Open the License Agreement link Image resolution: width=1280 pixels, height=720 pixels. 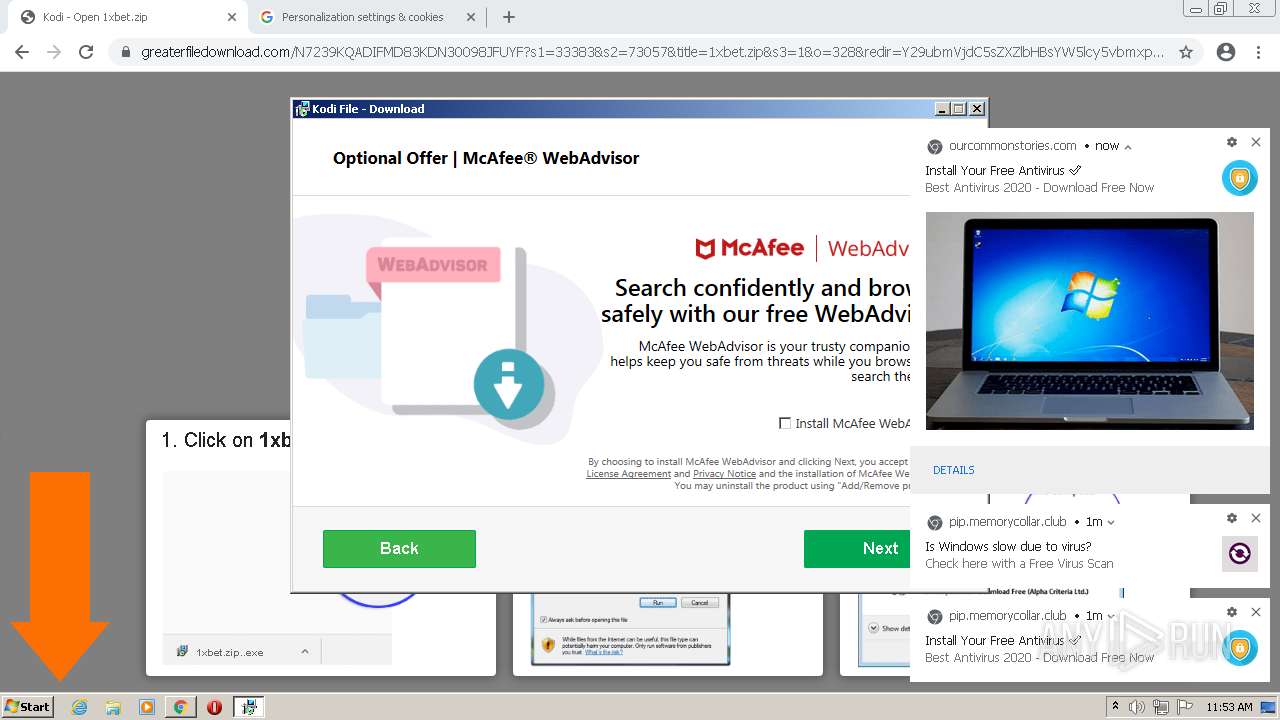(628, 474)
